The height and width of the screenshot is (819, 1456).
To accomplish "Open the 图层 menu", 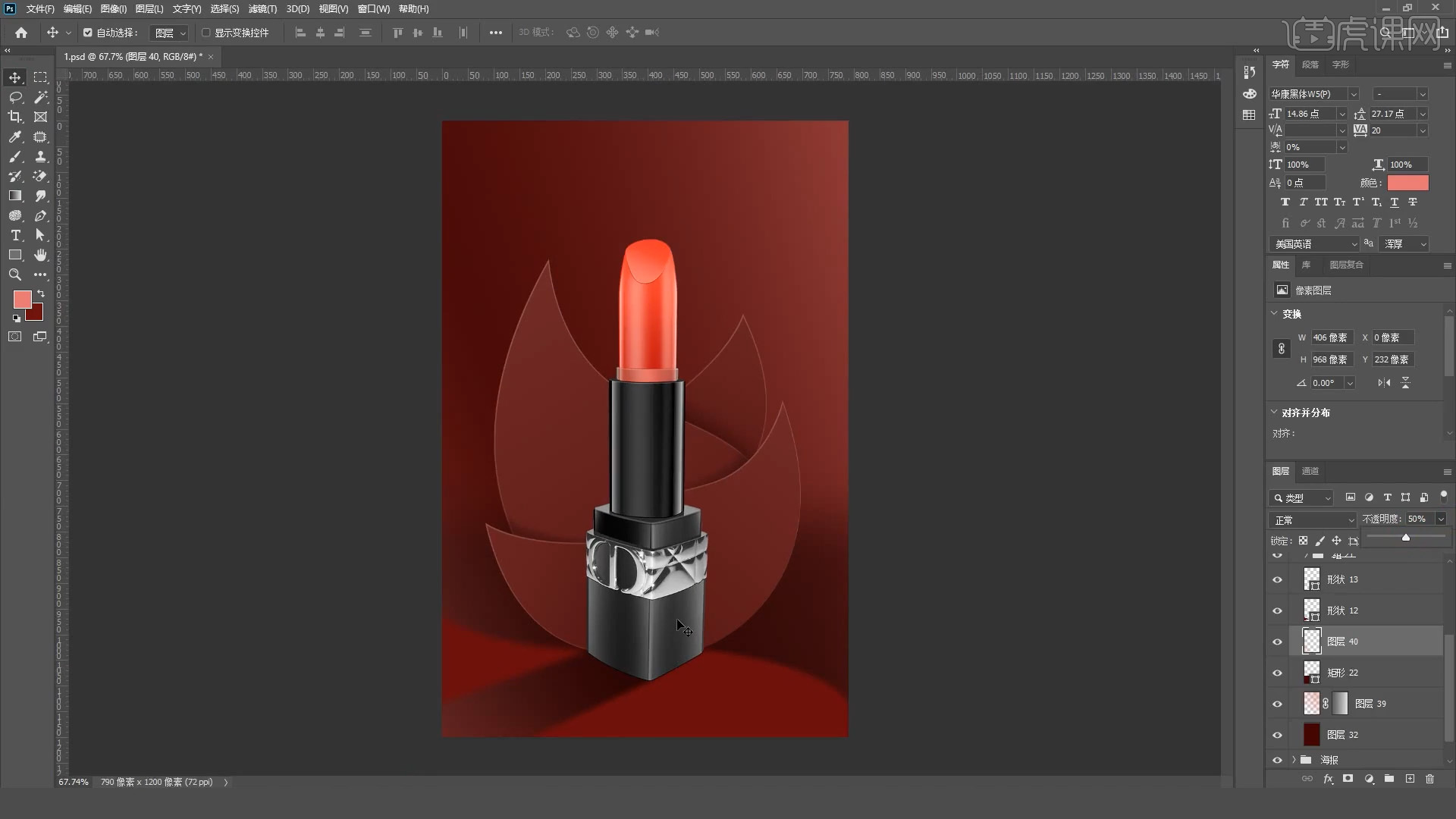I will click(x=147, y=9).
